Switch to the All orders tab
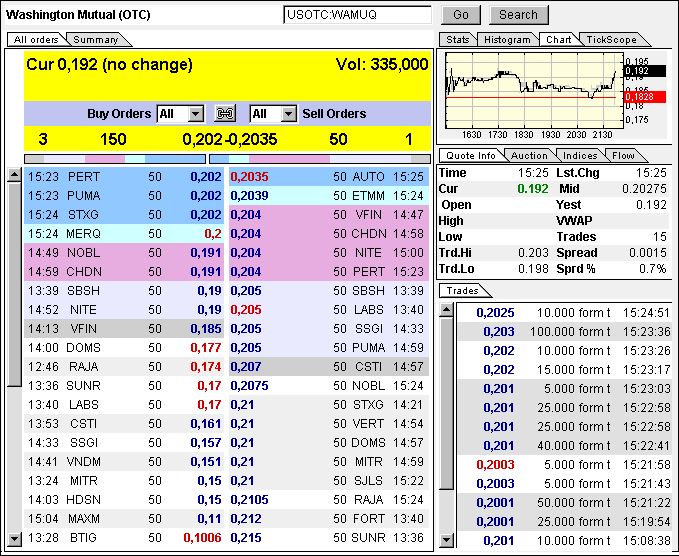This screenshot has height=556, width=679. click(36, 39)
